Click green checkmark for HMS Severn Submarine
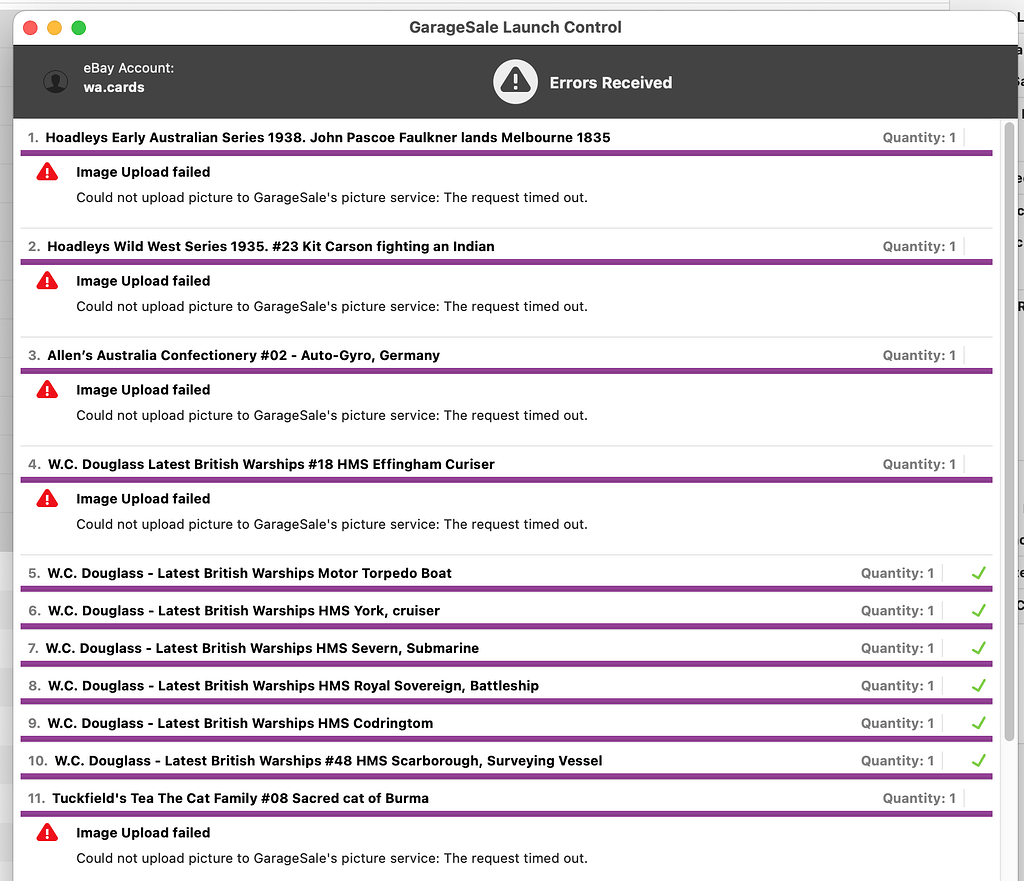This screenshot has width=1024, height=881. pyautogui.click(x=978, y=648)
